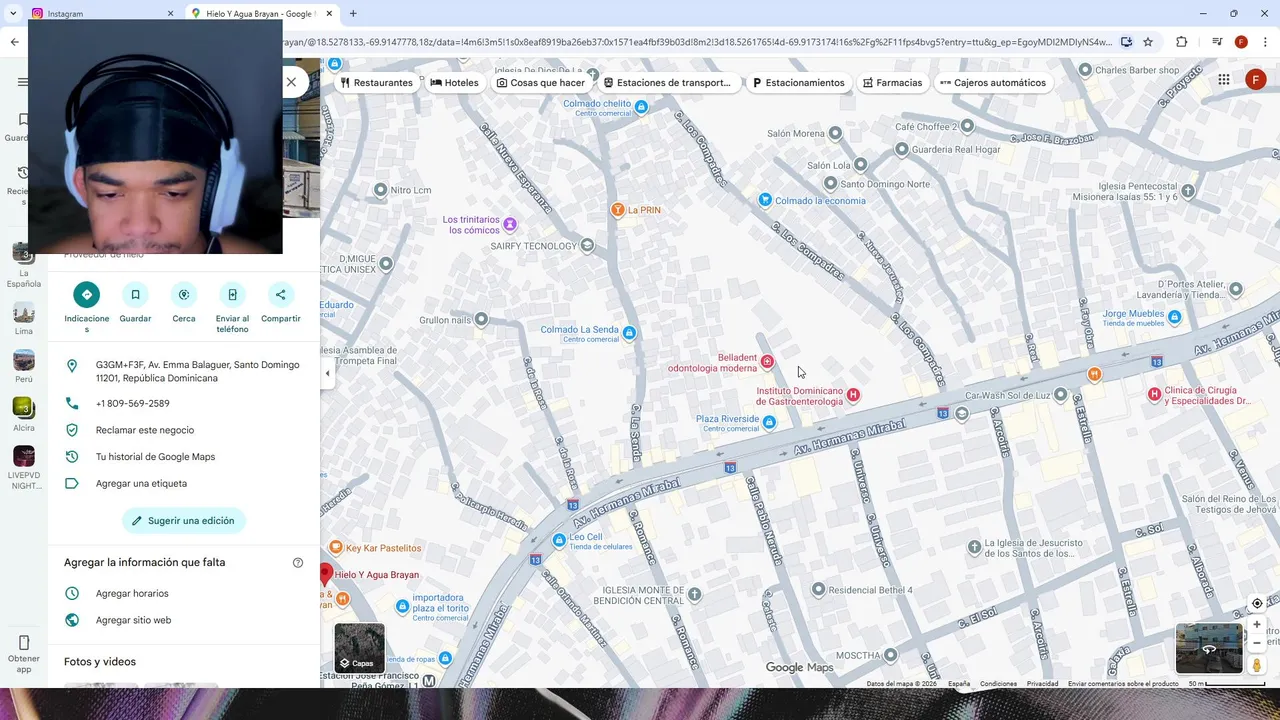Open help icon beside missing information
The height and width of the screenshot is (720, 1280).
298,563
